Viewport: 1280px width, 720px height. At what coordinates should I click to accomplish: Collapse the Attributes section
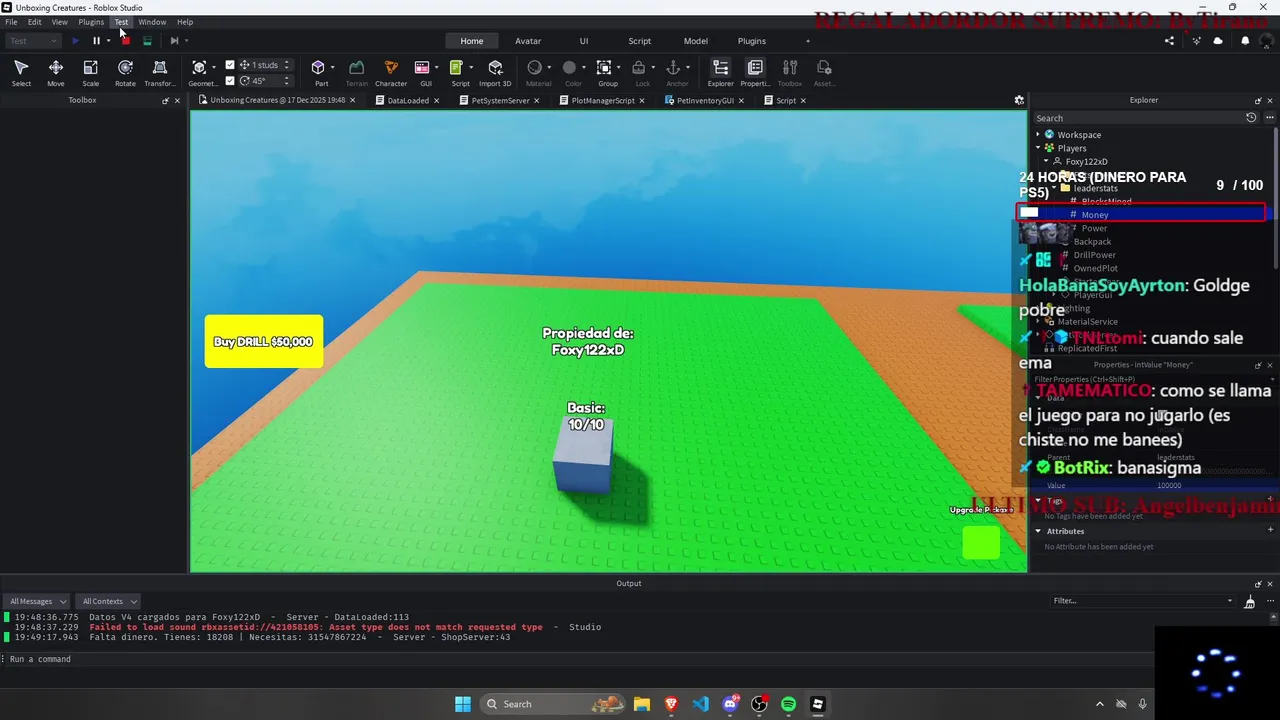pyautogui.click(x=1038, y=531)
